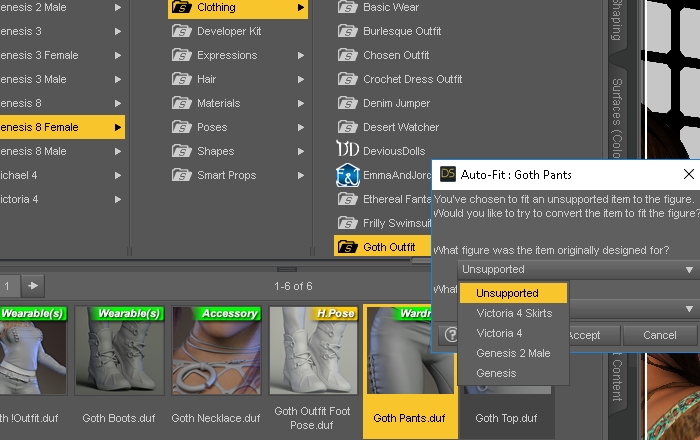Image resolution: width=700 pixels, height=440 pixels.
Task: Select Genesis 8 Male category
Action: (62, 151)
